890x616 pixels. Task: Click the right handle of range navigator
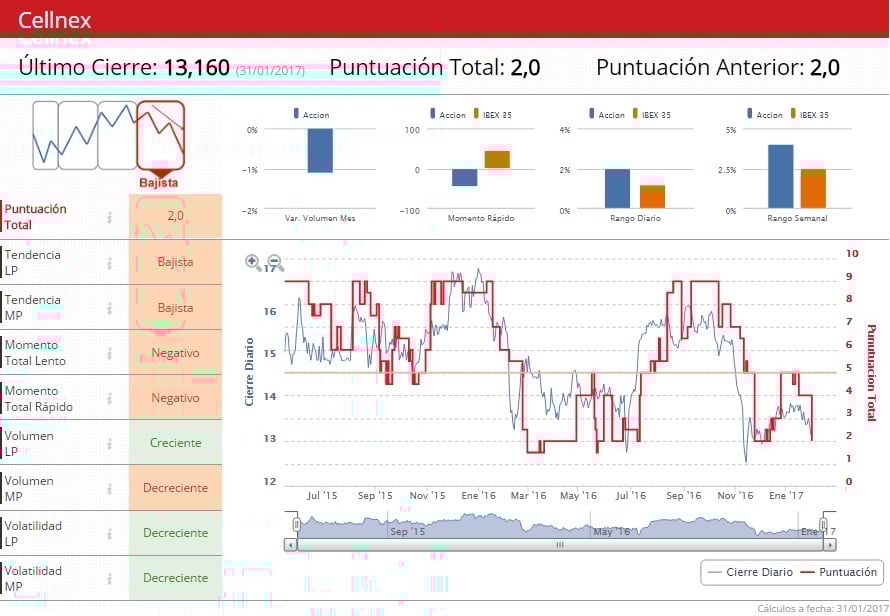[823, 524]
